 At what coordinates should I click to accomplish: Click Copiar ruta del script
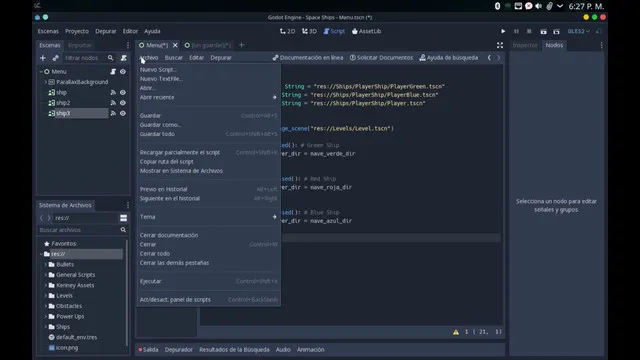209,162
